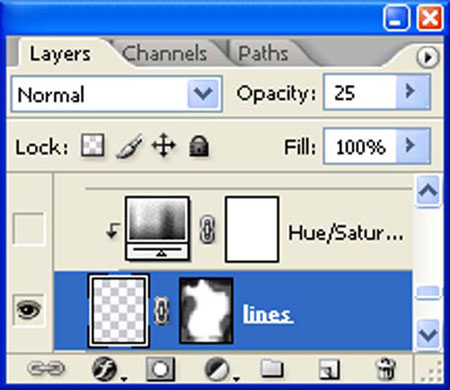
Task: Open the Normal blend mode dropdown
Action: [116, 94]
